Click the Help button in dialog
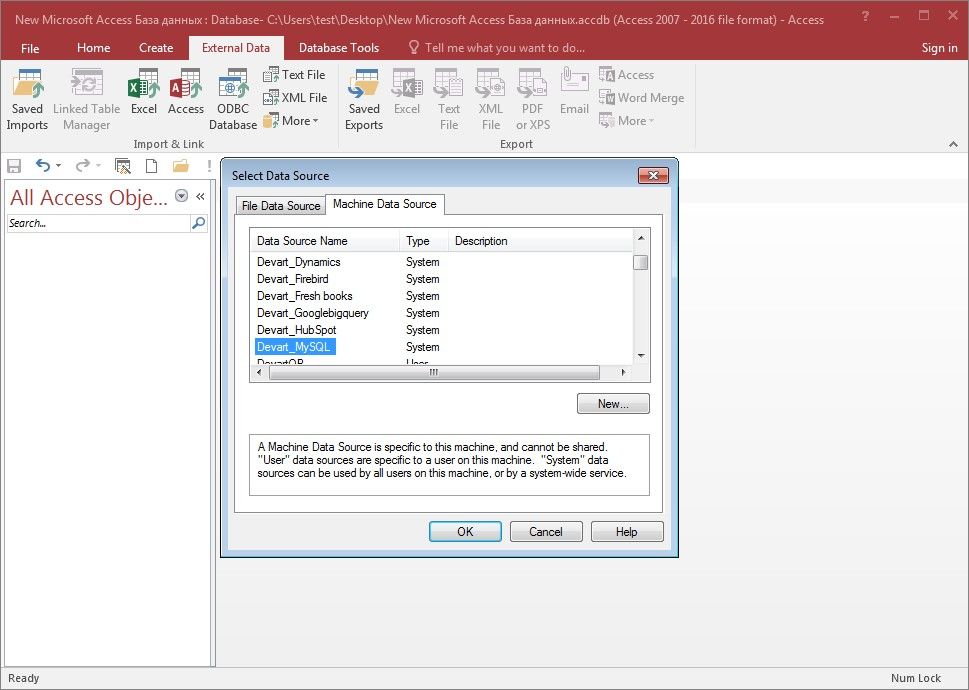Screen dimensions: 969x690 pos(627,532)
